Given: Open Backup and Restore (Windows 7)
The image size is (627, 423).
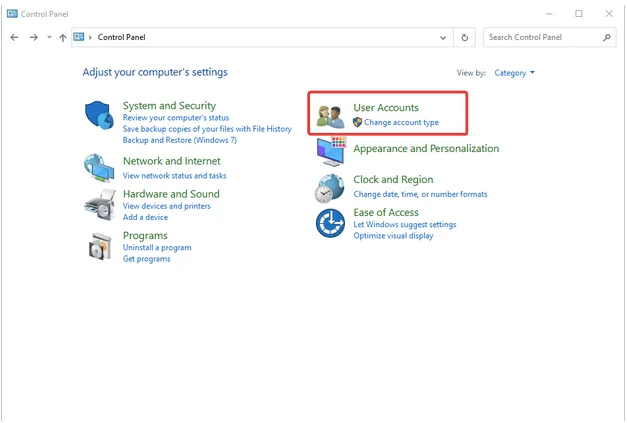Looking at the screenshot, I should pos(180,140).
